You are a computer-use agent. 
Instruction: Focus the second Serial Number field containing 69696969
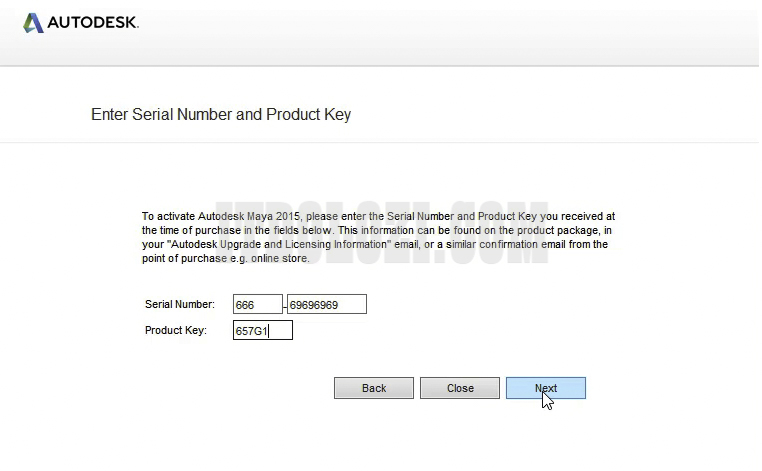(x=326, y=304)
